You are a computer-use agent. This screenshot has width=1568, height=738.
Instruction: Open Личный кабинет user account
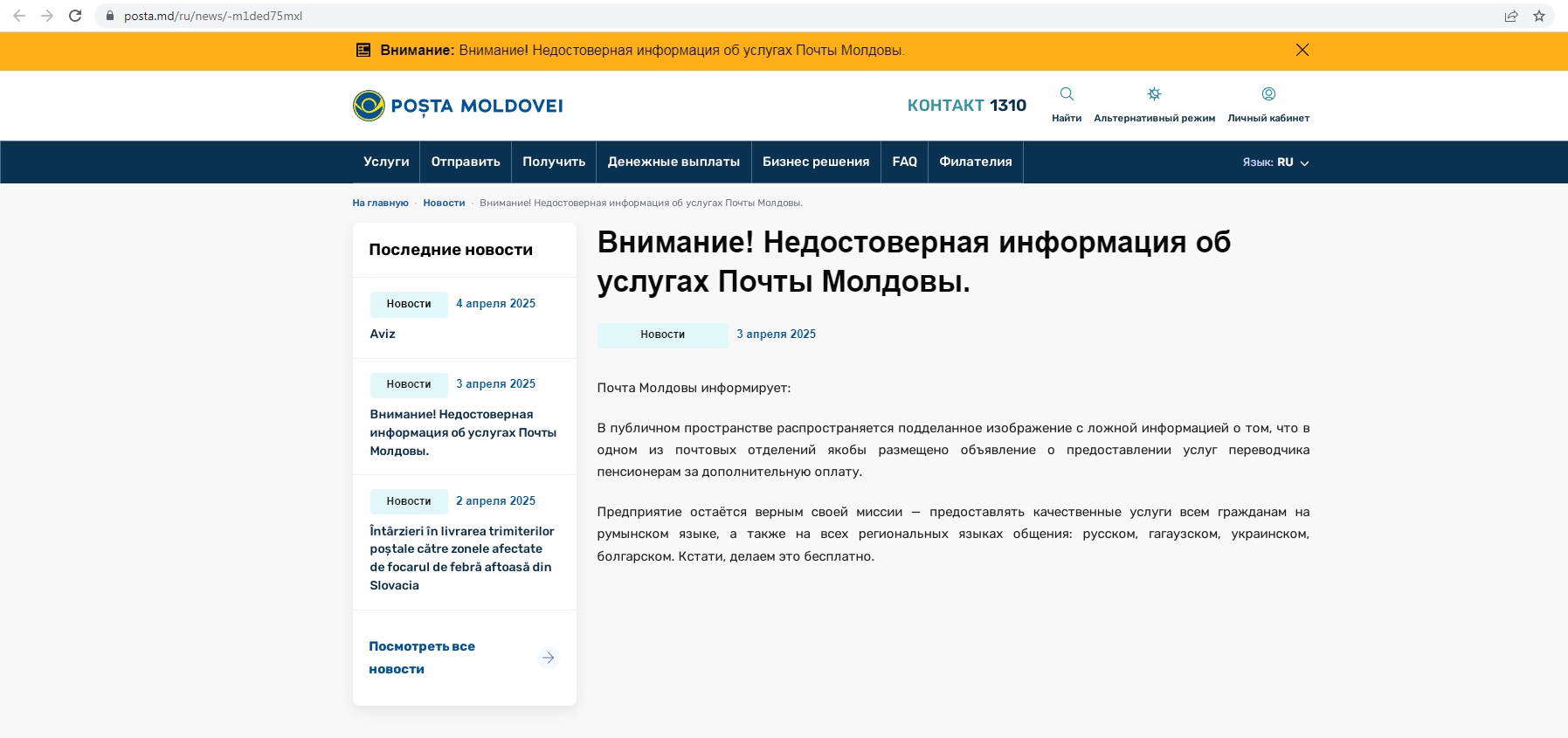[1268, 104]
